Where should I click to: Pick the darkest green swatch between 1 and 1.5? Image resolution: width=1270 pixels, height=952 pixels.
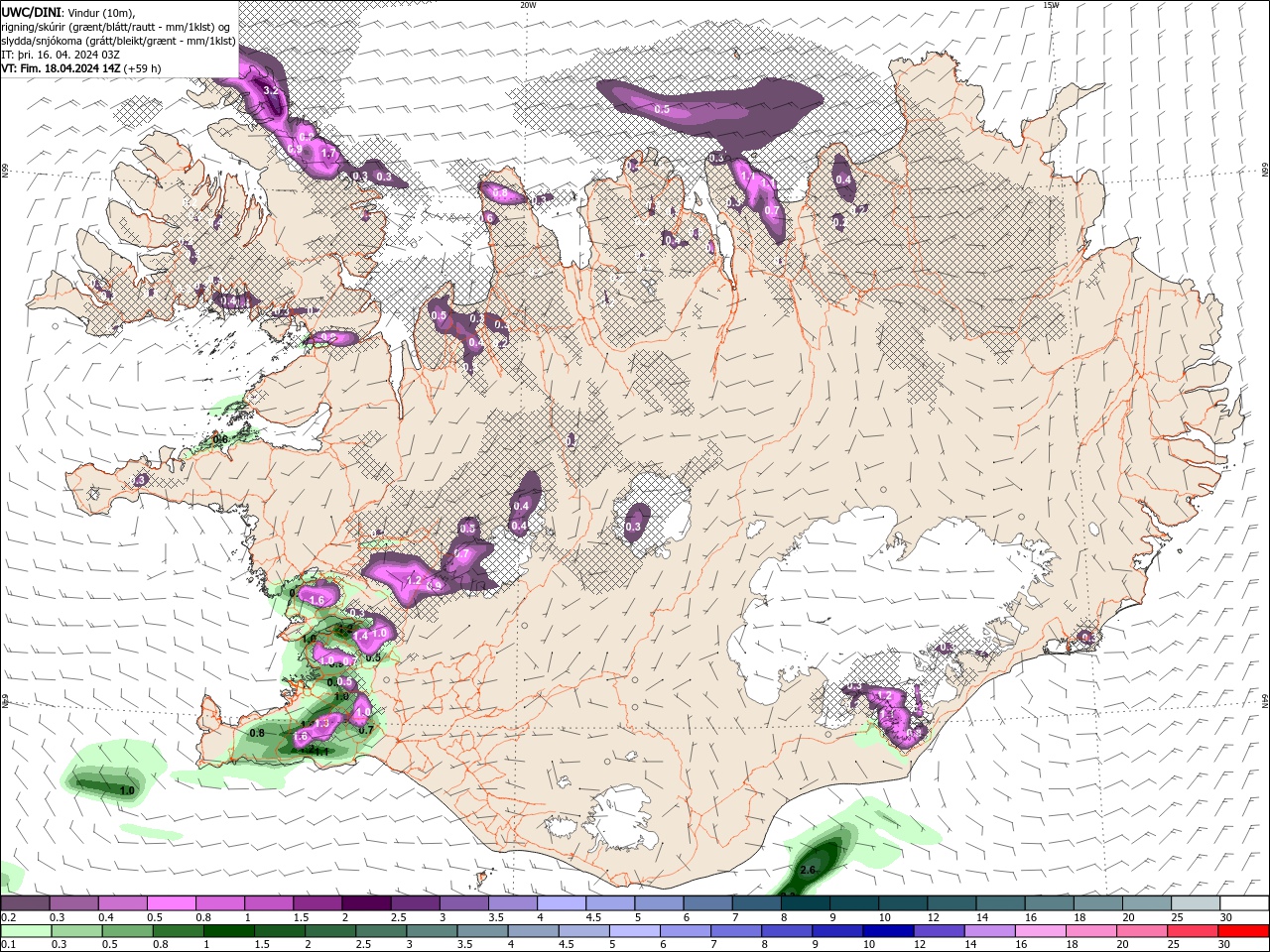(x=228, y=931)
